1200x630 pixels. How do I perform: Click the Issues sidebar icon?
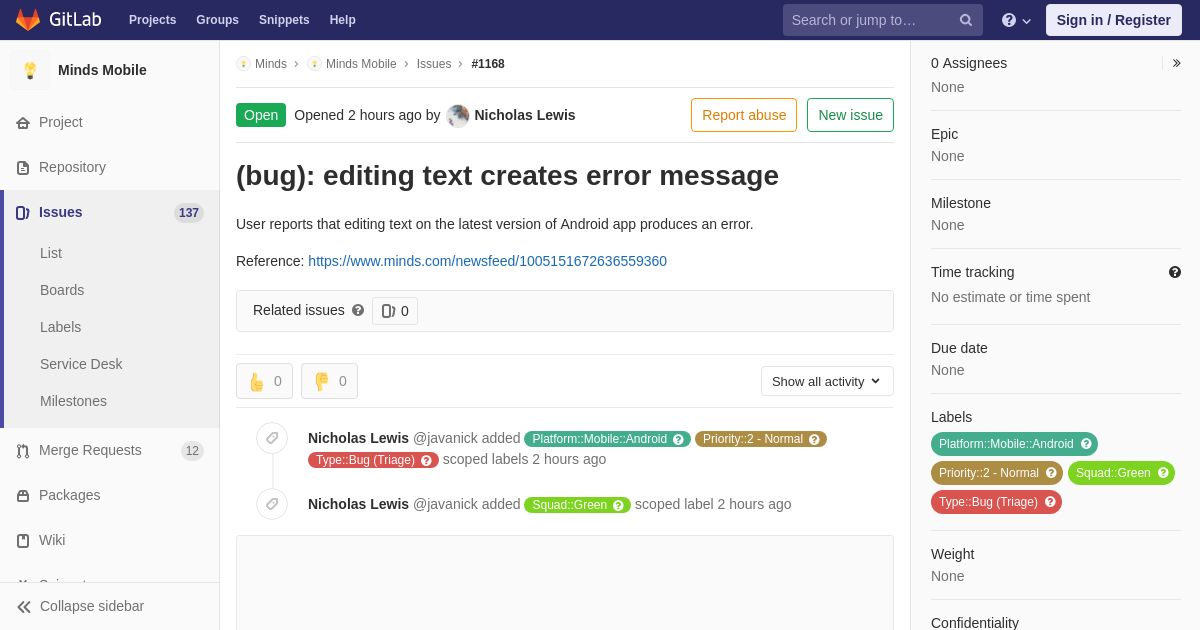(23, 212)
